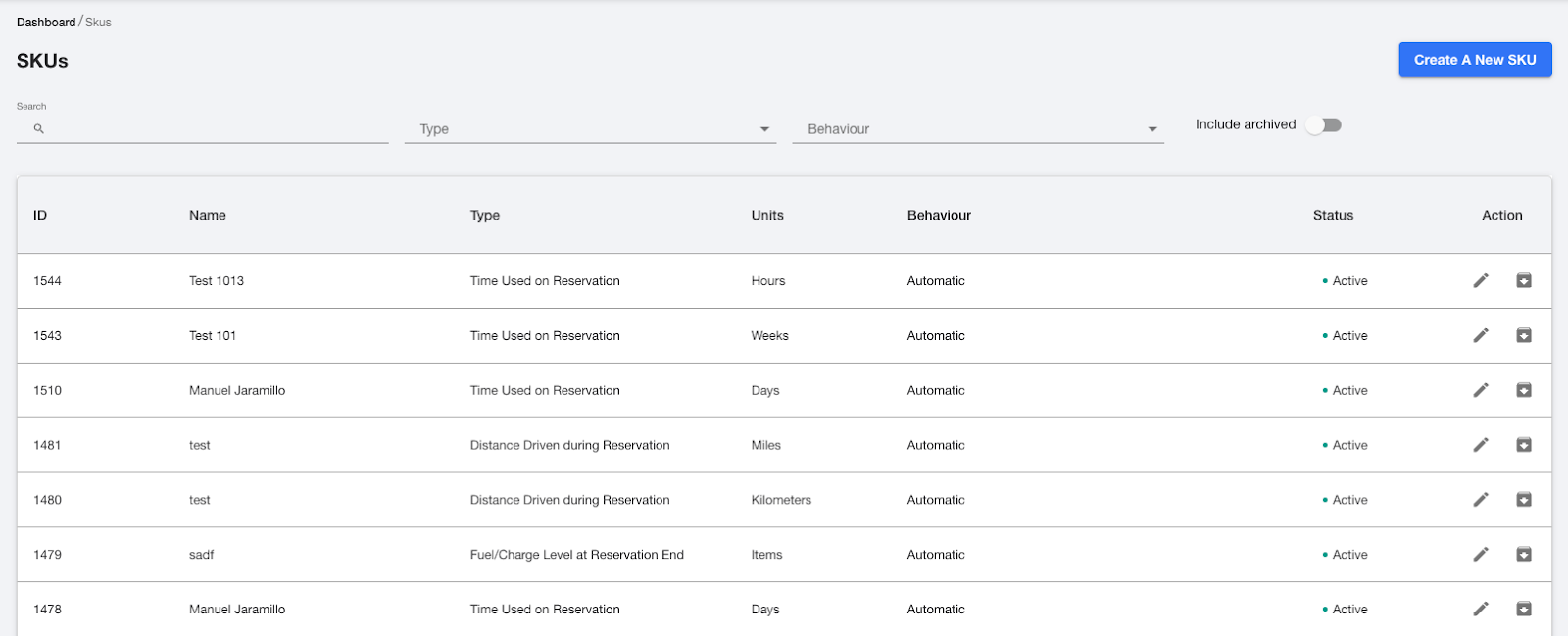The width and height of the screenshot is (1568, 636).
Task: Archive SKU 1544 Test 1013
Action: click(1524, 280)
